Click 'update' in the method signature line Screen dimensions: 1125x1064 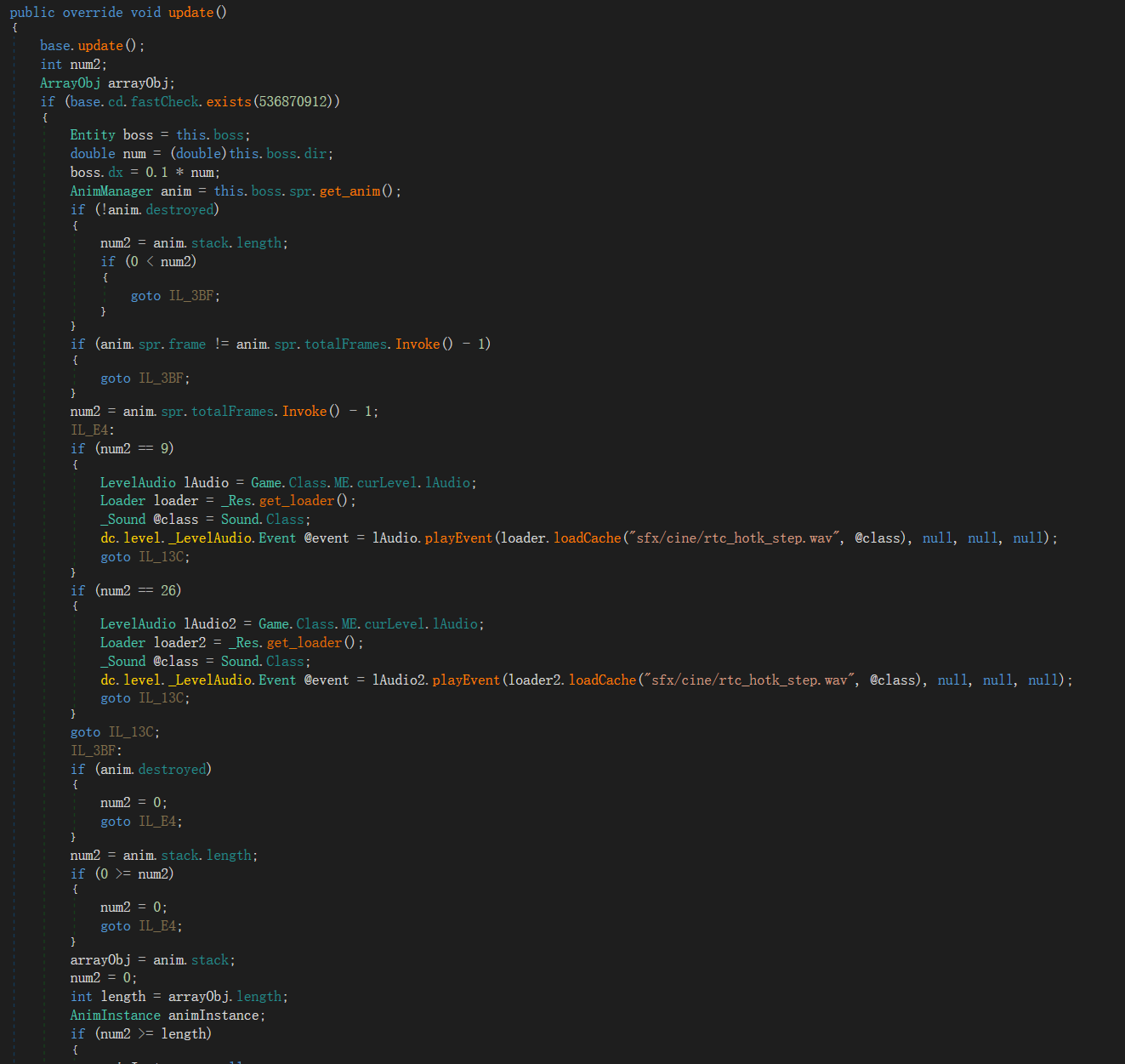coord(190,13)
